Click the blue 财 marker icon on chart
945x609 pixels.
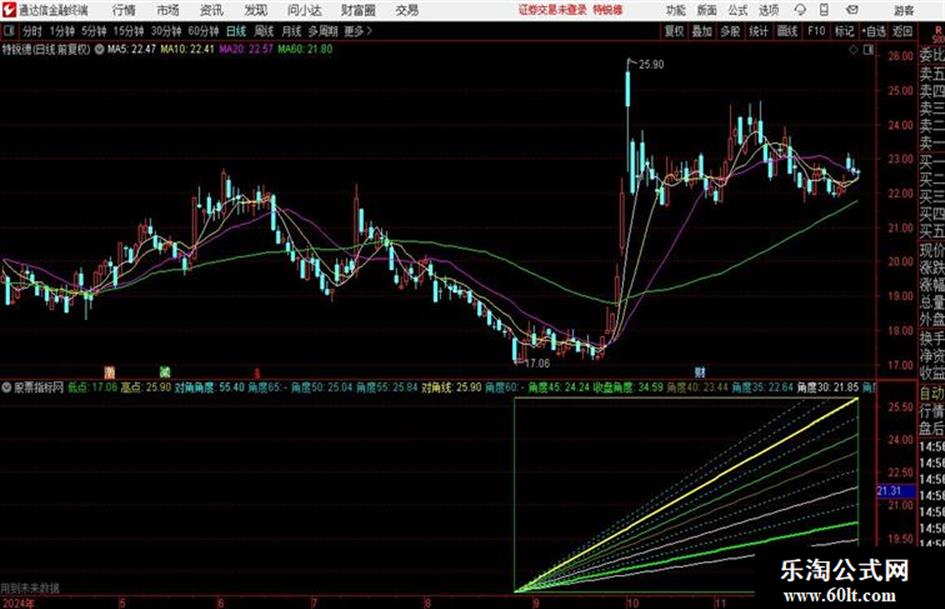point(700,371)
